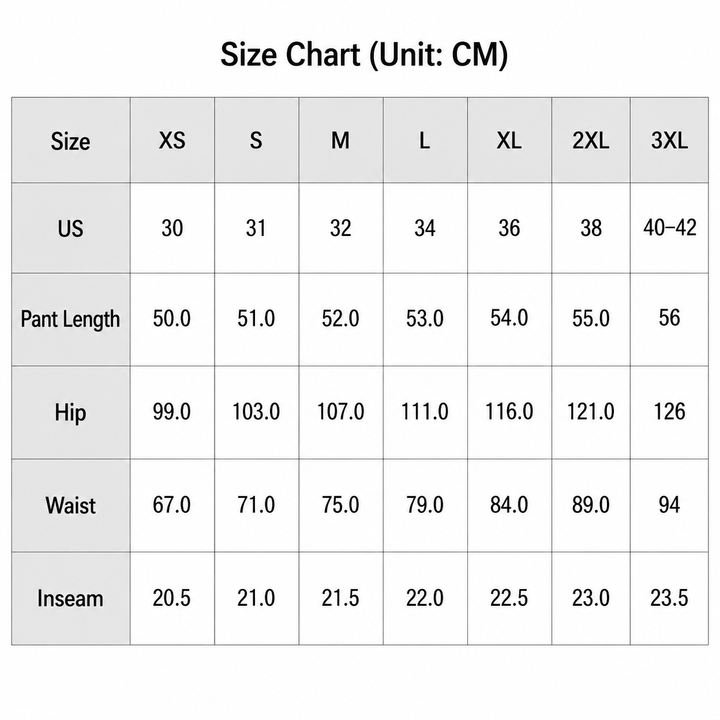The image size is (720, 720).
Task: Click the Hip row label
Action: coord(71,412)
